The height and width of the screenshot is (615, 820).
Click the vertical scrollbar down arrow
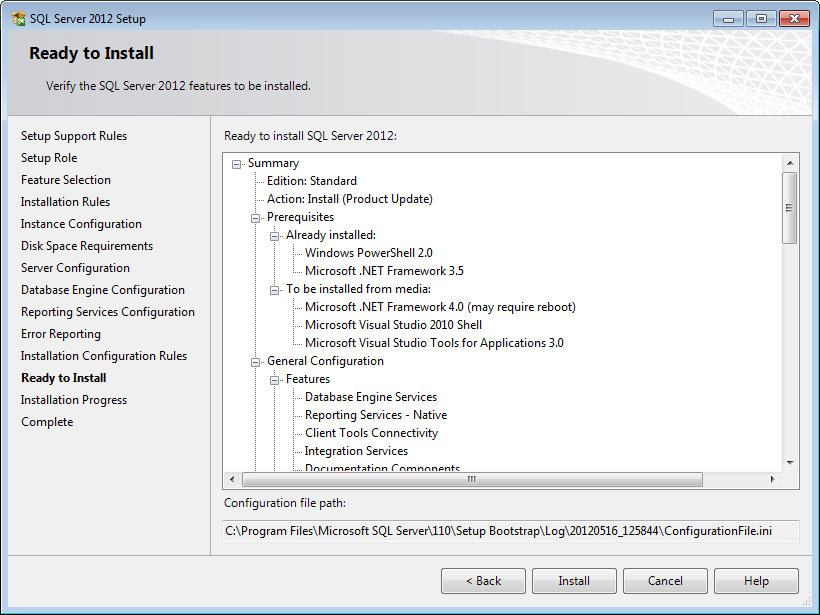[x=790, y=463]
